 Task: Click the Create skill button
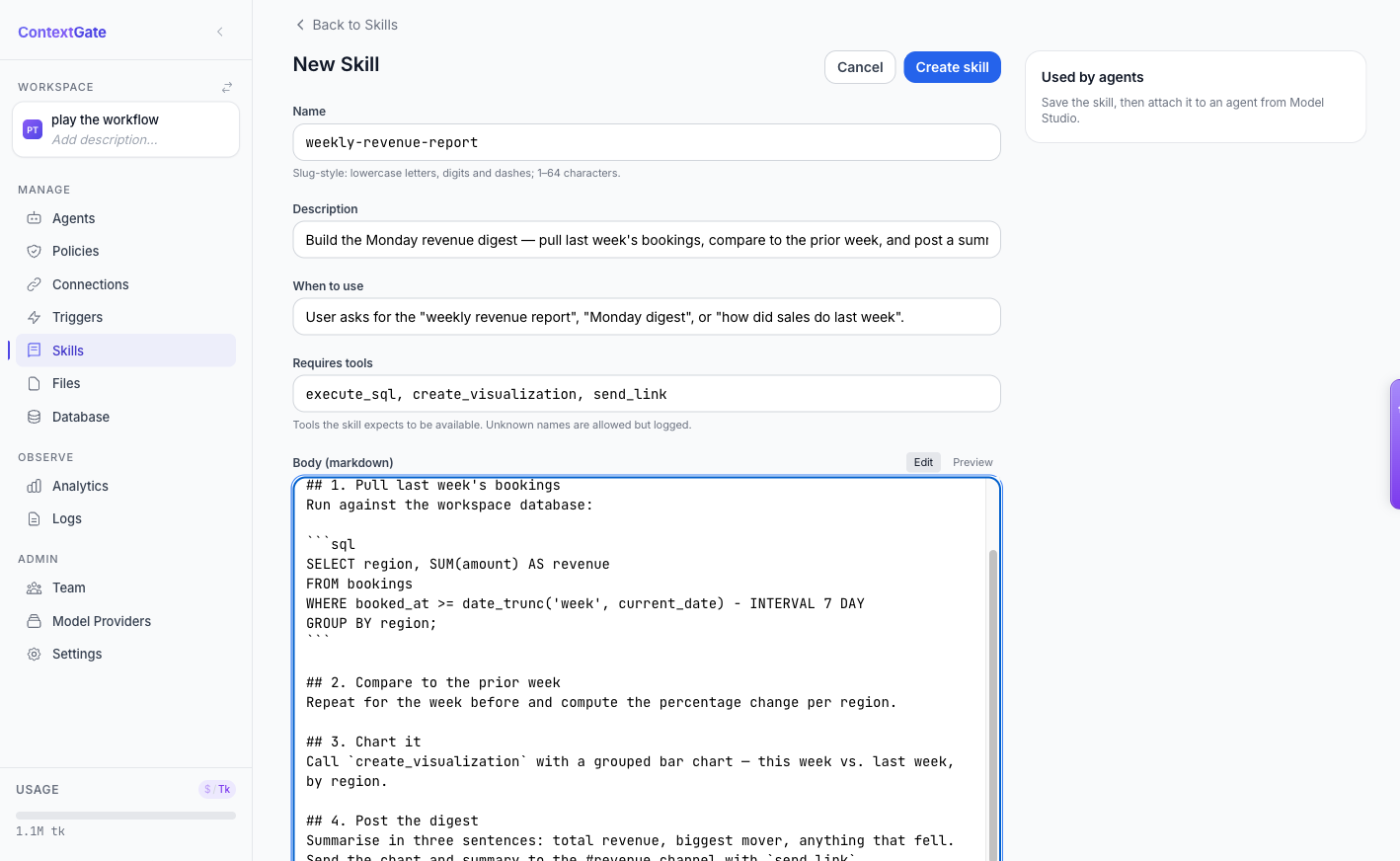point(952,67)
